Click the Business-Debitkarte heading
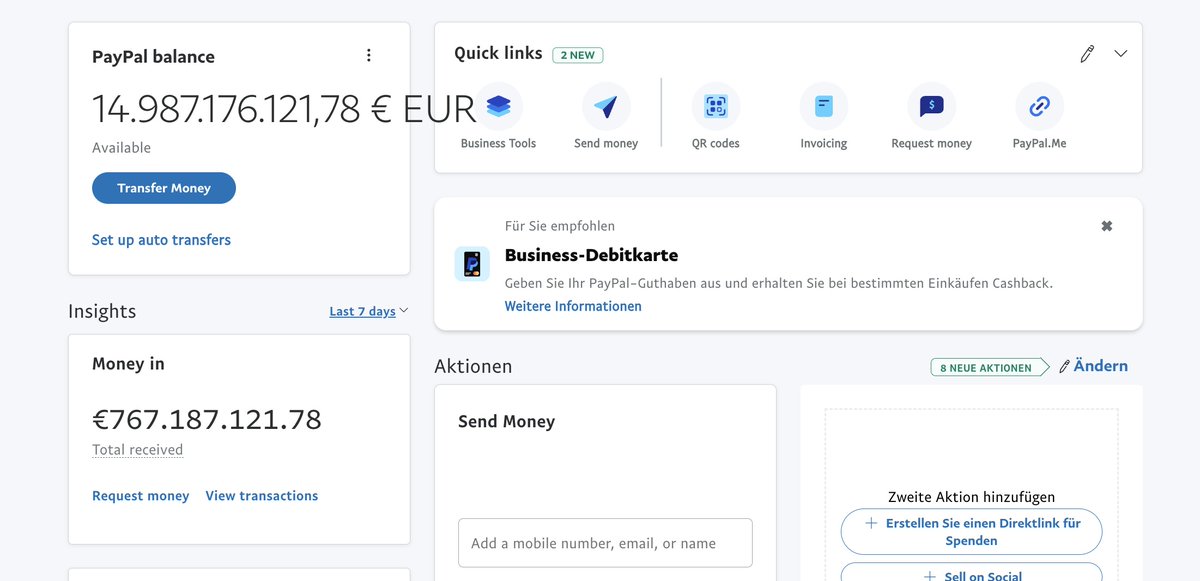 tap(591, 255)
